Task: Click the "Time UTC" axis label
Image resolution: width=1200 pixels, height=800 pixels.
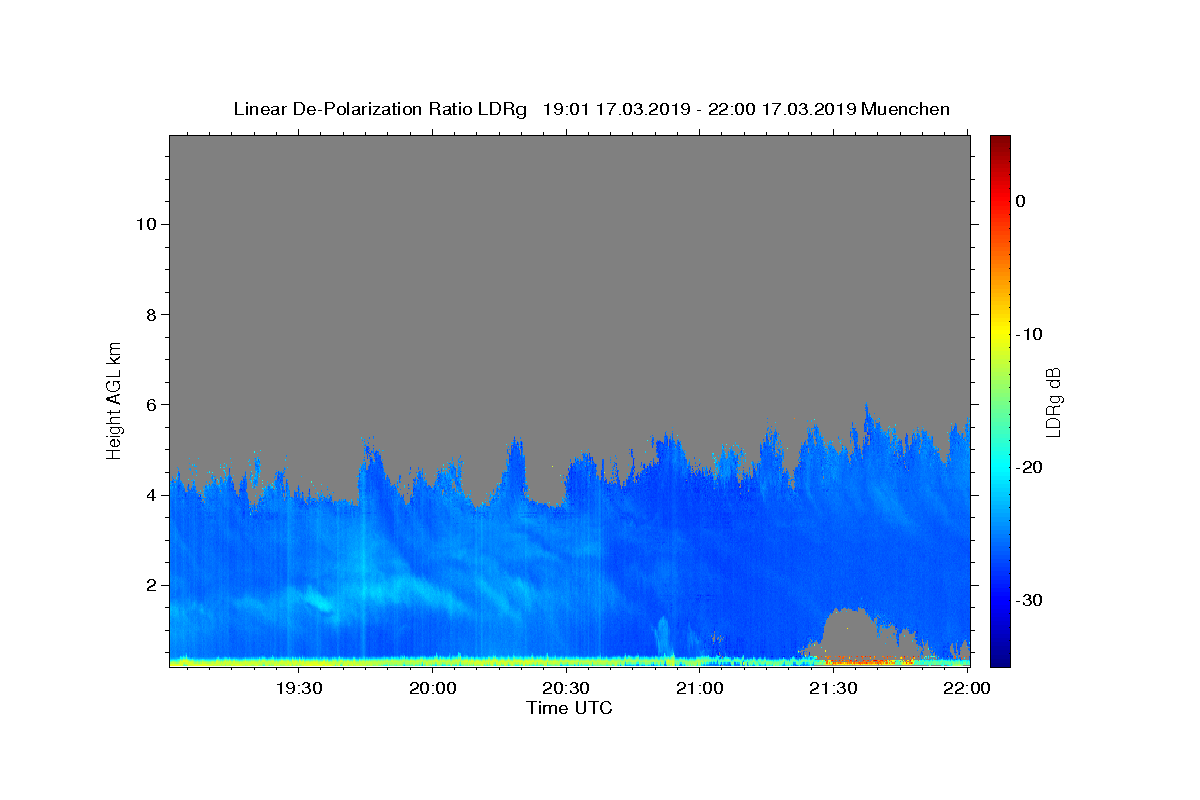Action: 569,708
